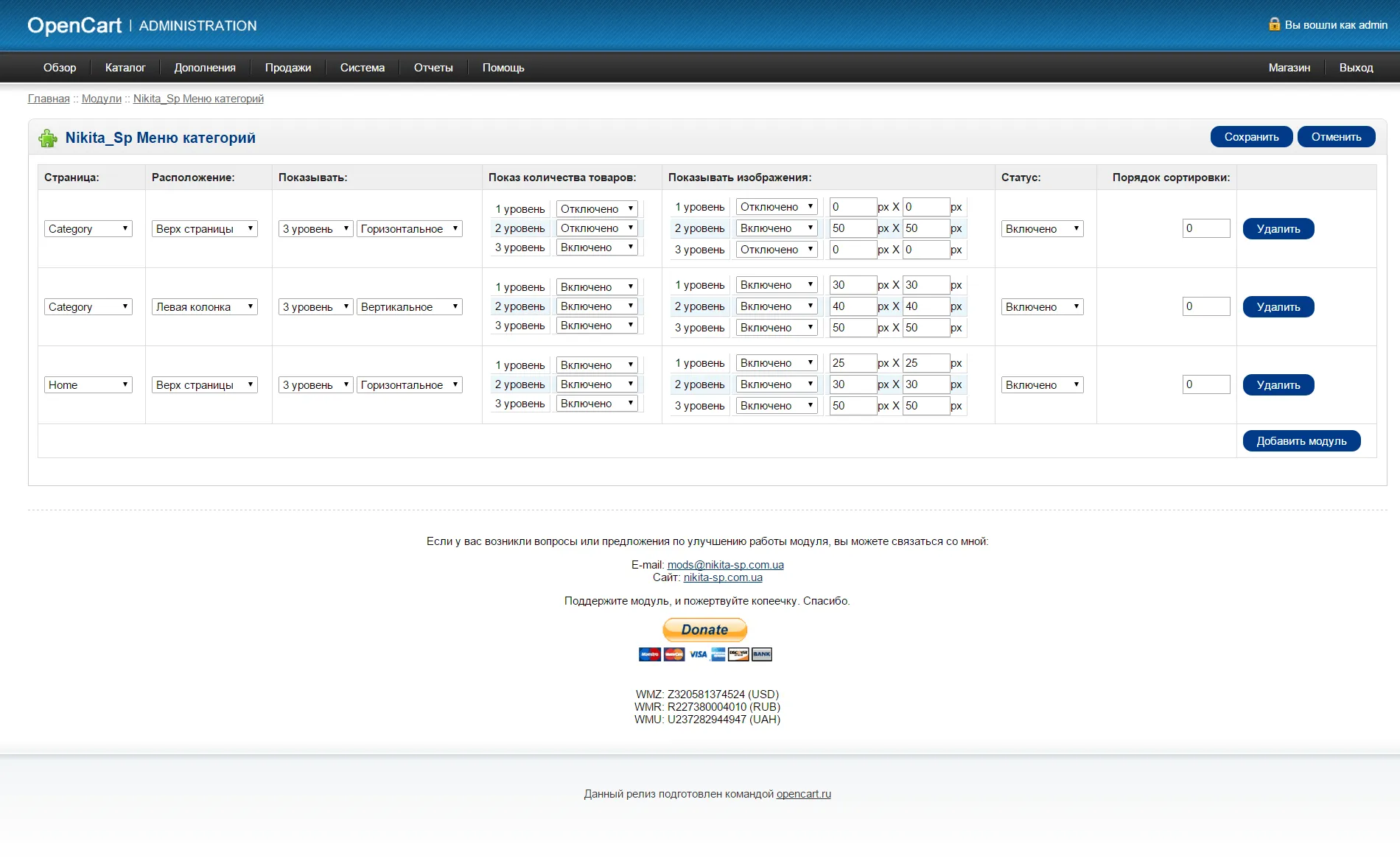
Task: Open the first row Category page dropdown
Action: point(88,229)
